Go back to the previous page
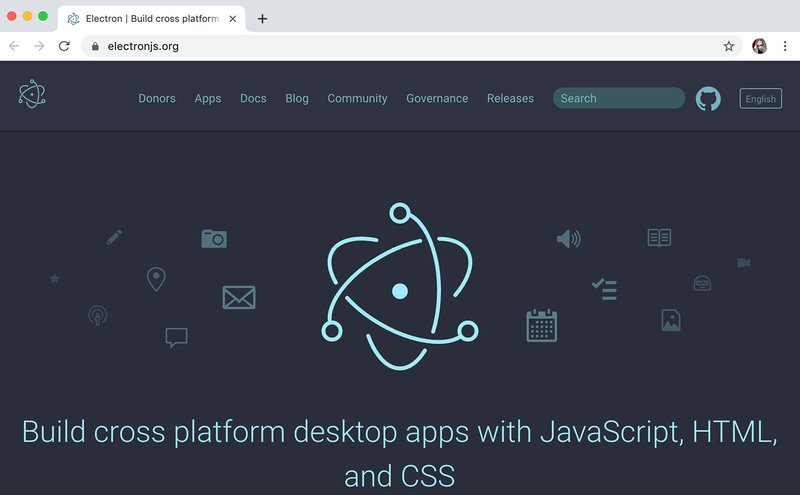 (x=14, y=46)
